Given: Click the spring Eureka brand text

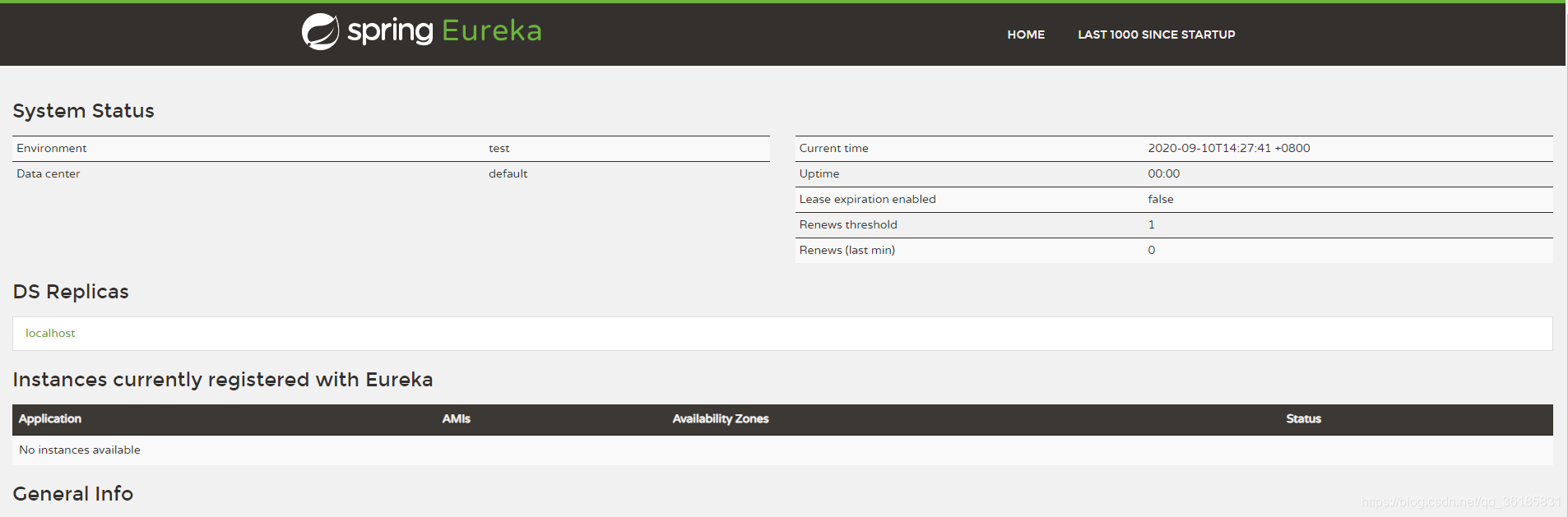Looking at the screenshot, I should pos(445,31).
